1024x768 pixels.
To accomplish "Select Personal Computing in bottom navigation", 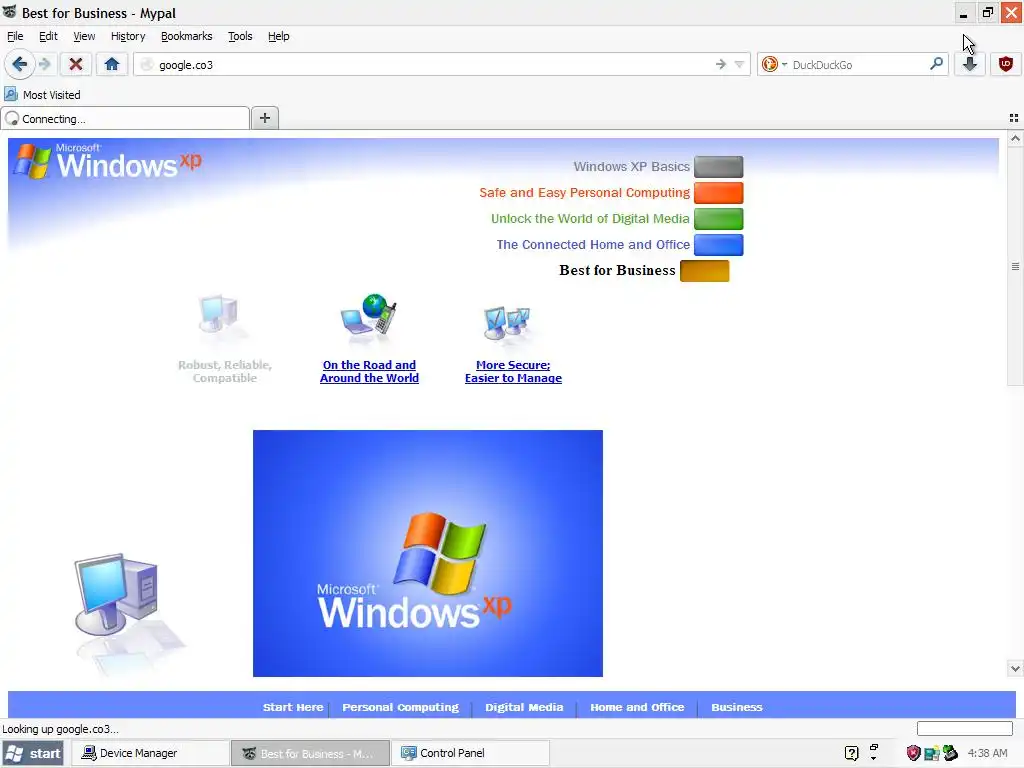I will coord(400,707).
